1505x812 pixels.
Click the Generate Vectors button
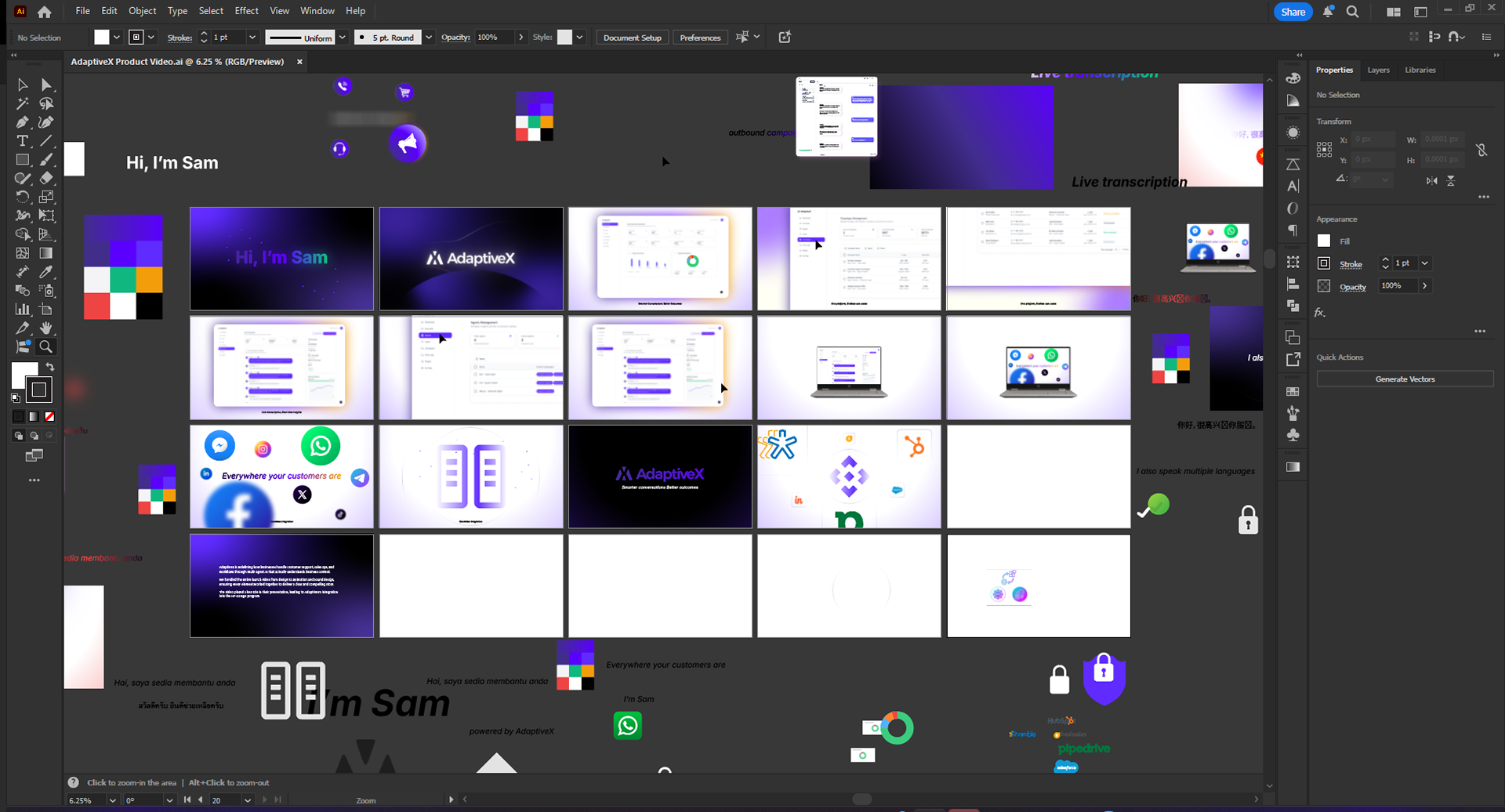1405,379
